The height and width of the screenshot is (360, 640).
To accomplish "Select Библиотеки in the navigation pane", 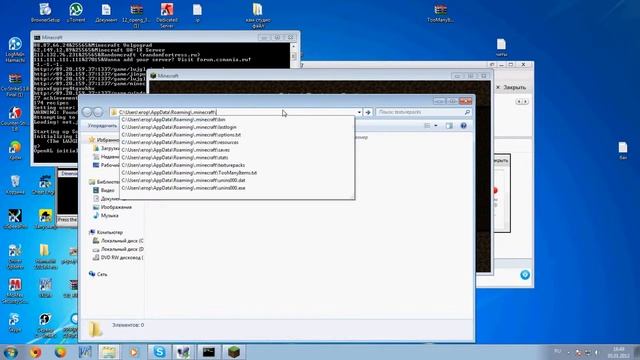I will tap(104, 182).
